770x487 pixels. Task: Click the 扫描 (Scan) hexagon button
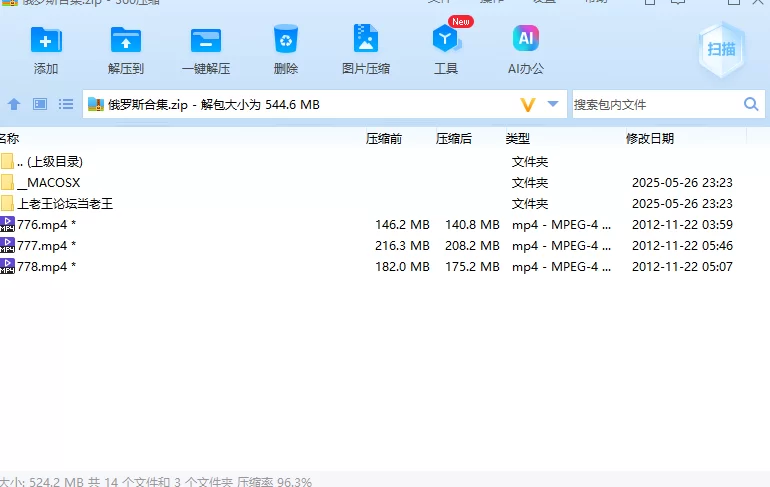[x=721, y=49]
